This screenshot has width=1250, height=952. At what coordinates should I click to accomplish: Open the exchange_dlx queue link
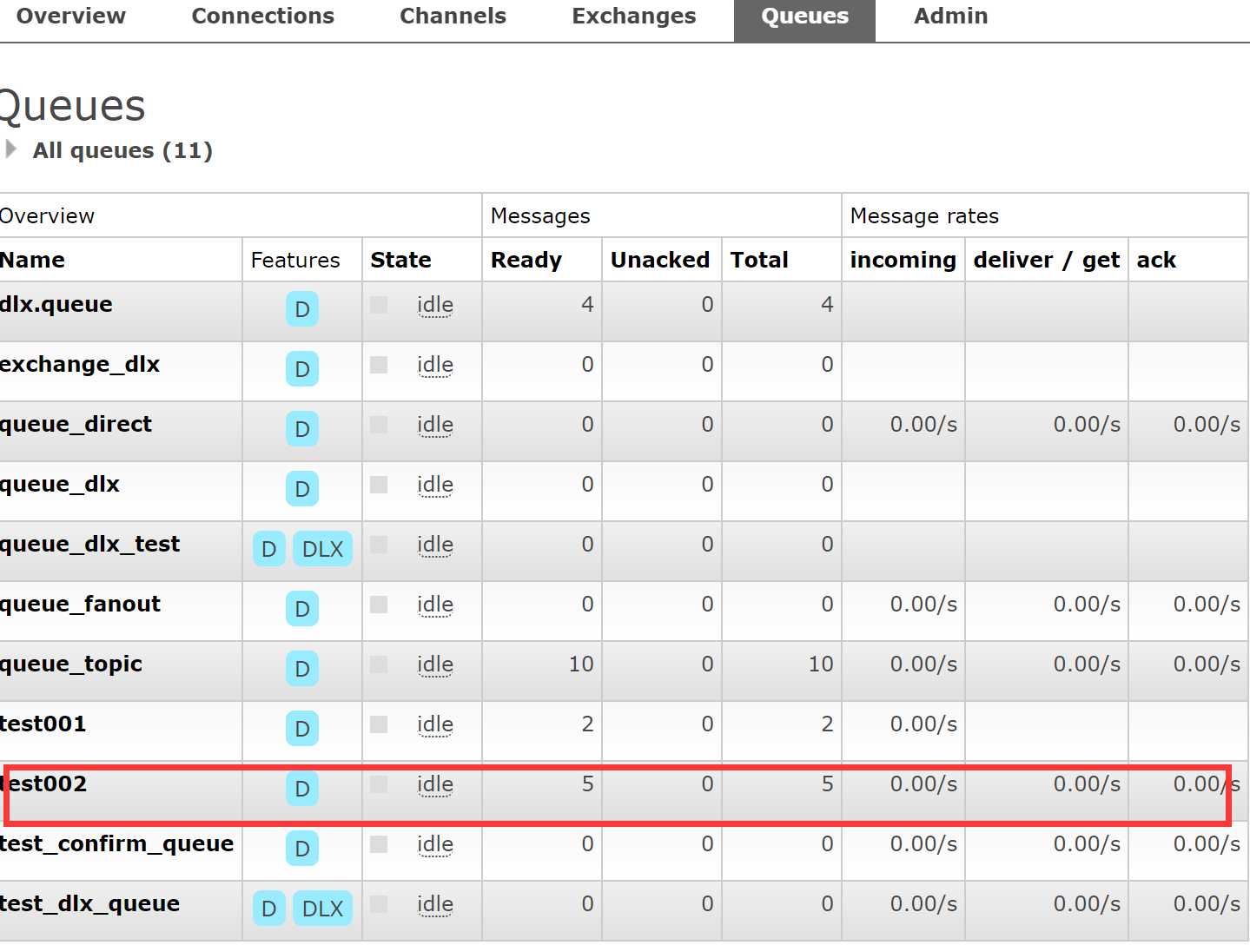80,365
